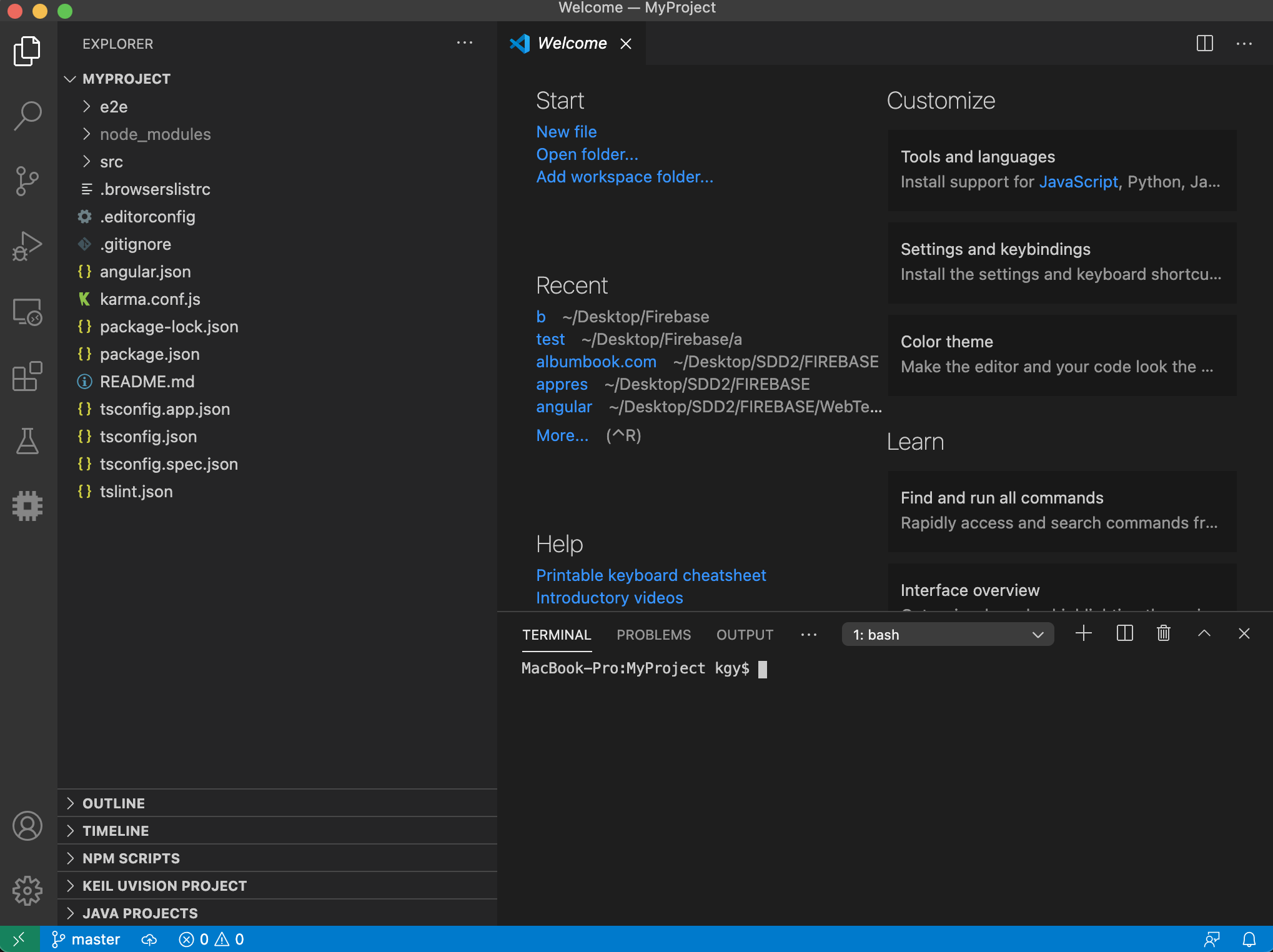This screenshot has width=1273, height=952.
Task: Split the terminal panel
Action: pyautogui.click(x=1124, y=633)
